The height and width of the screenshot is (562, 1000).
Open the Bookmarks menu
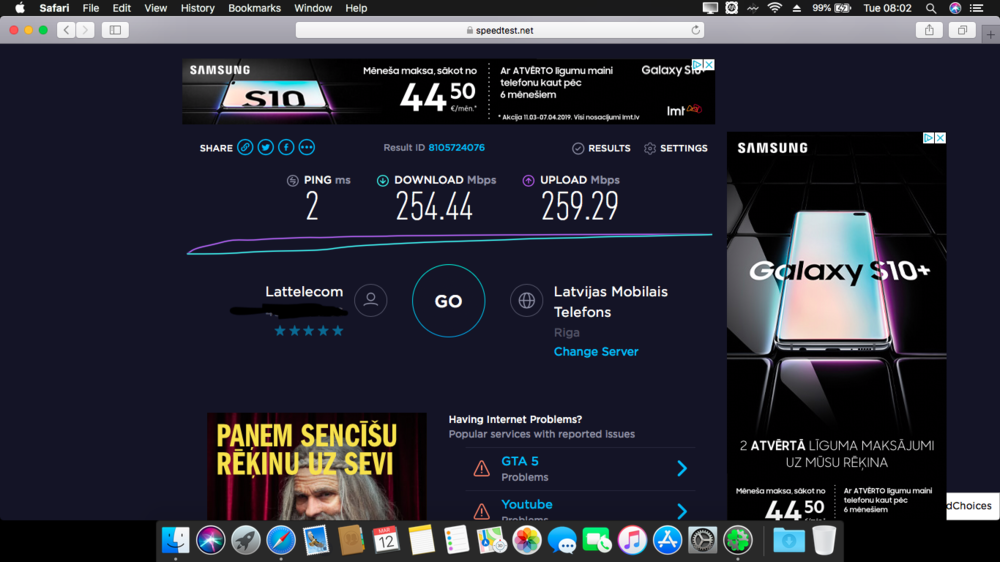click(254, 8)
